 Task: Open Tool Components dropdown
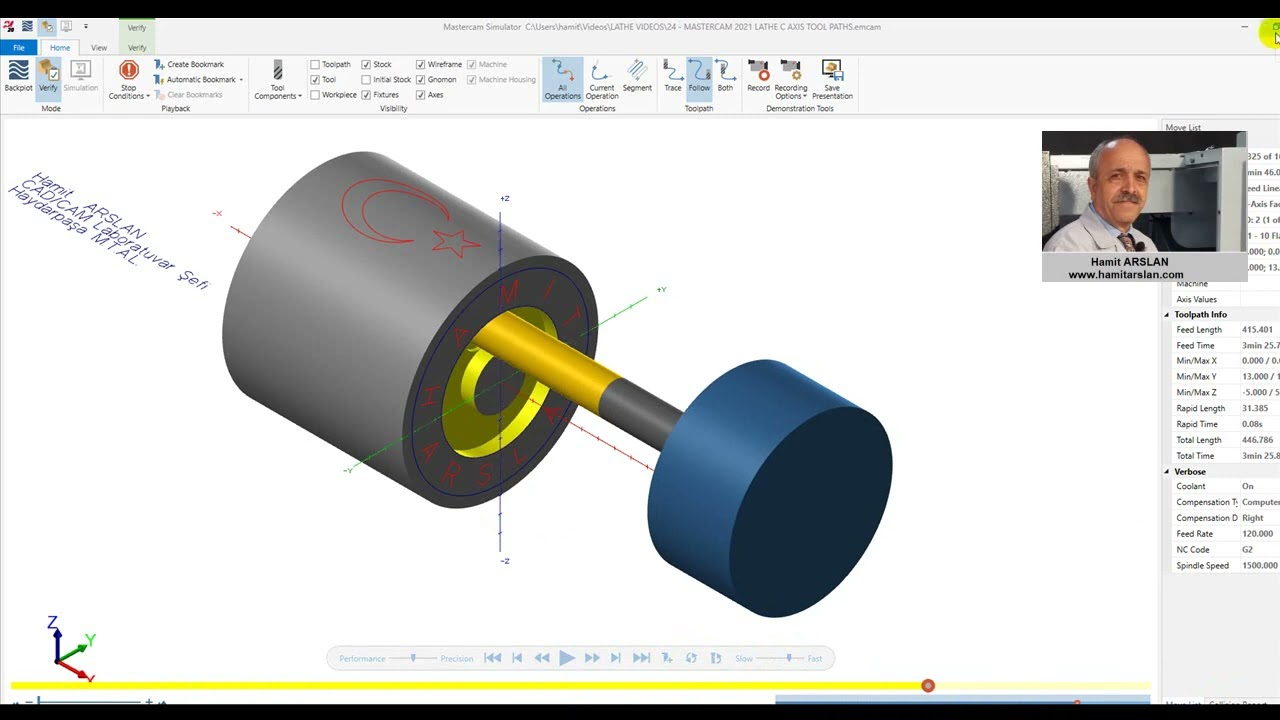pos(278,79)
